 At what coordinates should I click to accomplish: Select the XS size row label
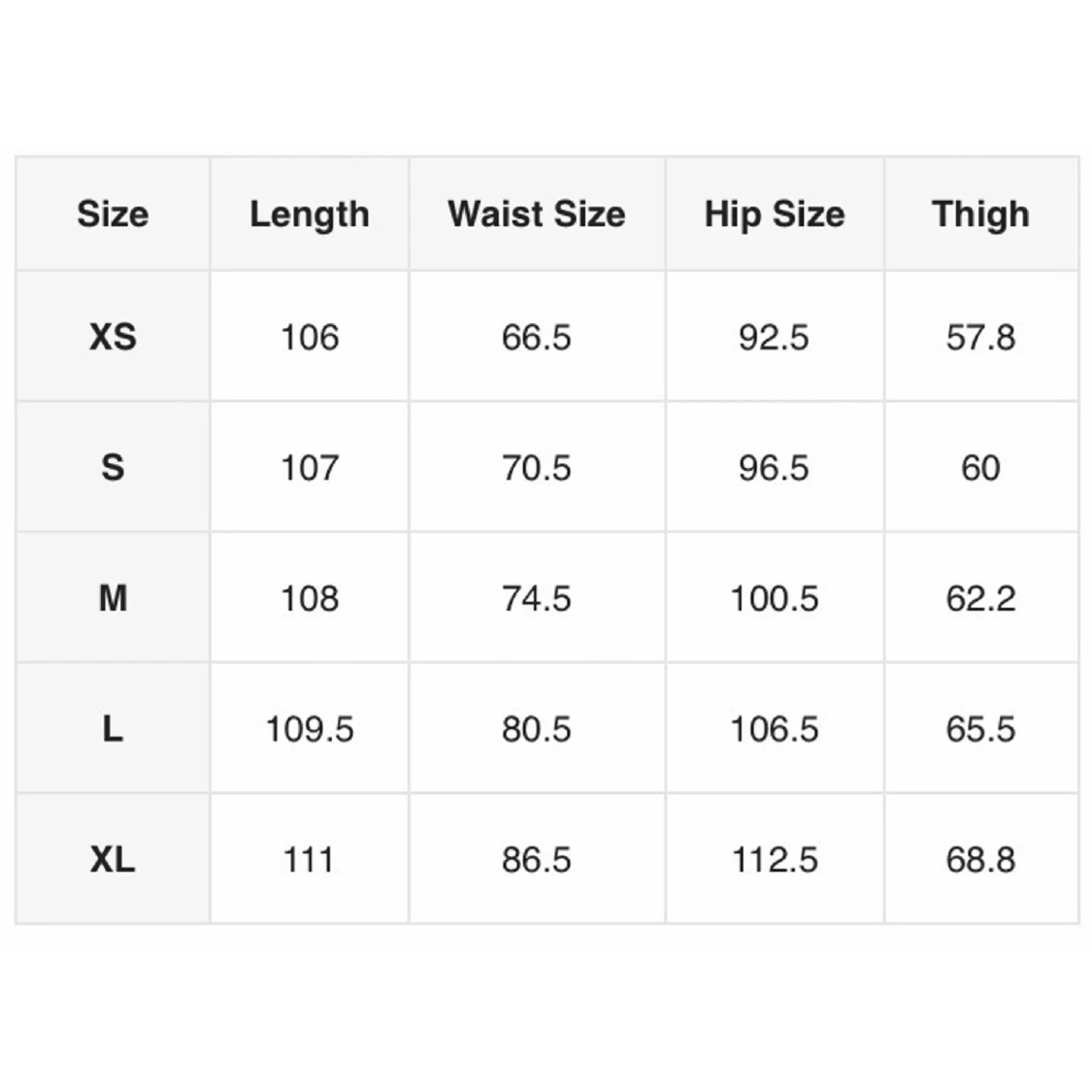click(113, 338)
